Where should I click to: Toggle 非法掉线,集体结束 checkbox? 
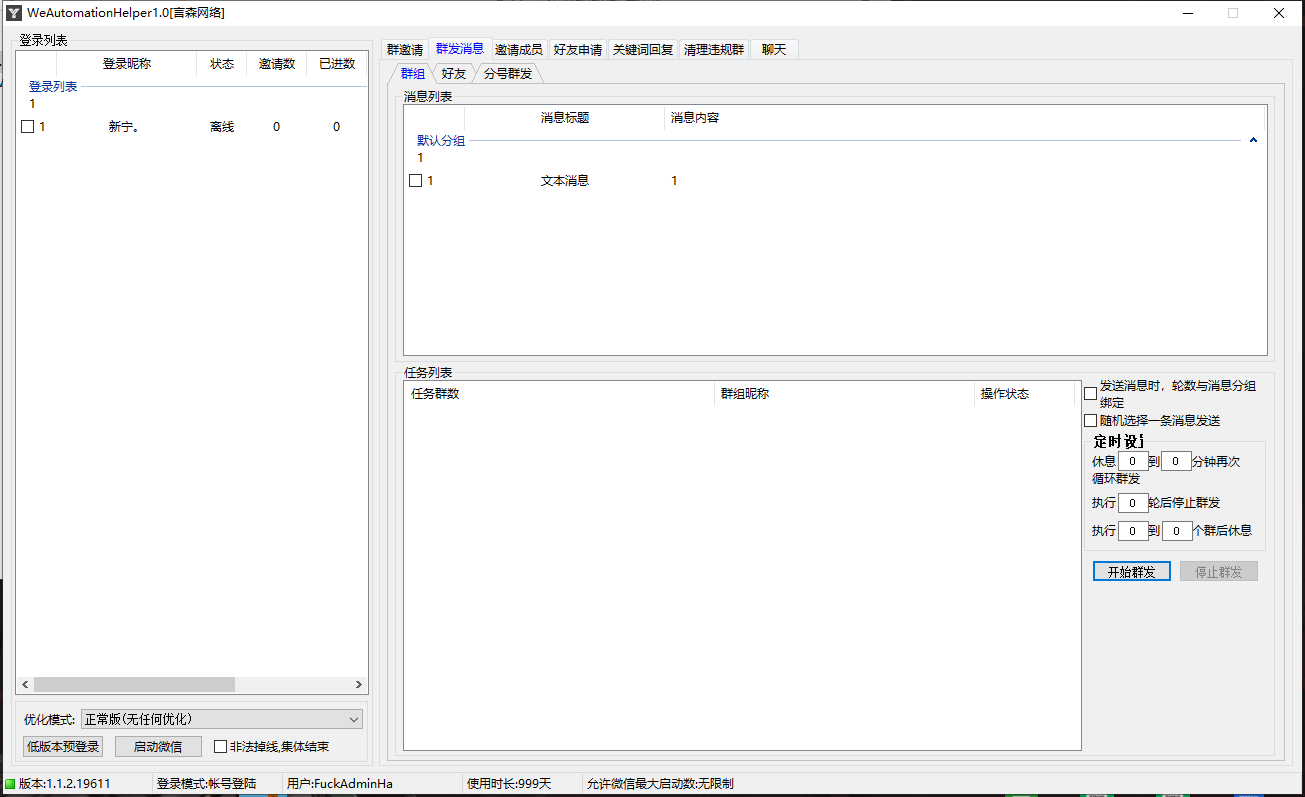pos(221,746)
